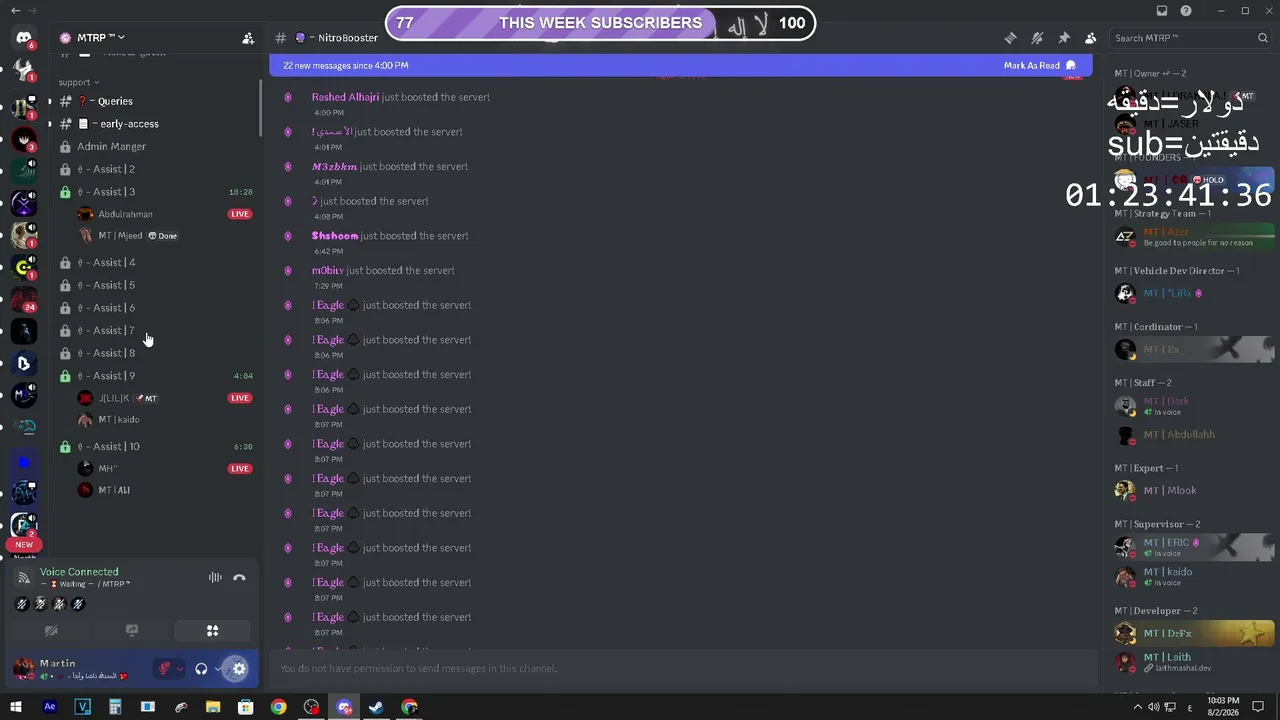
Task: Open Martin's user profile panel
Action: click(x=77, y=669)
